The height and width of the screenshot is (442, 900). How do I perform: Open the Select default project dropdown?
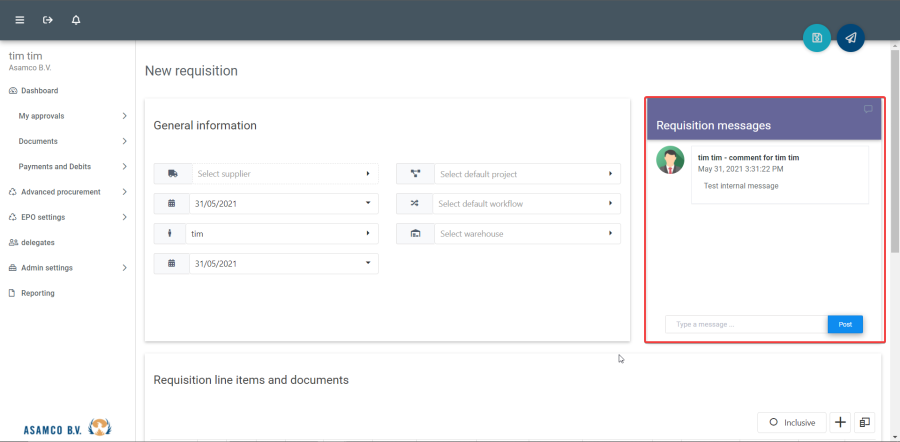(524, 174)
